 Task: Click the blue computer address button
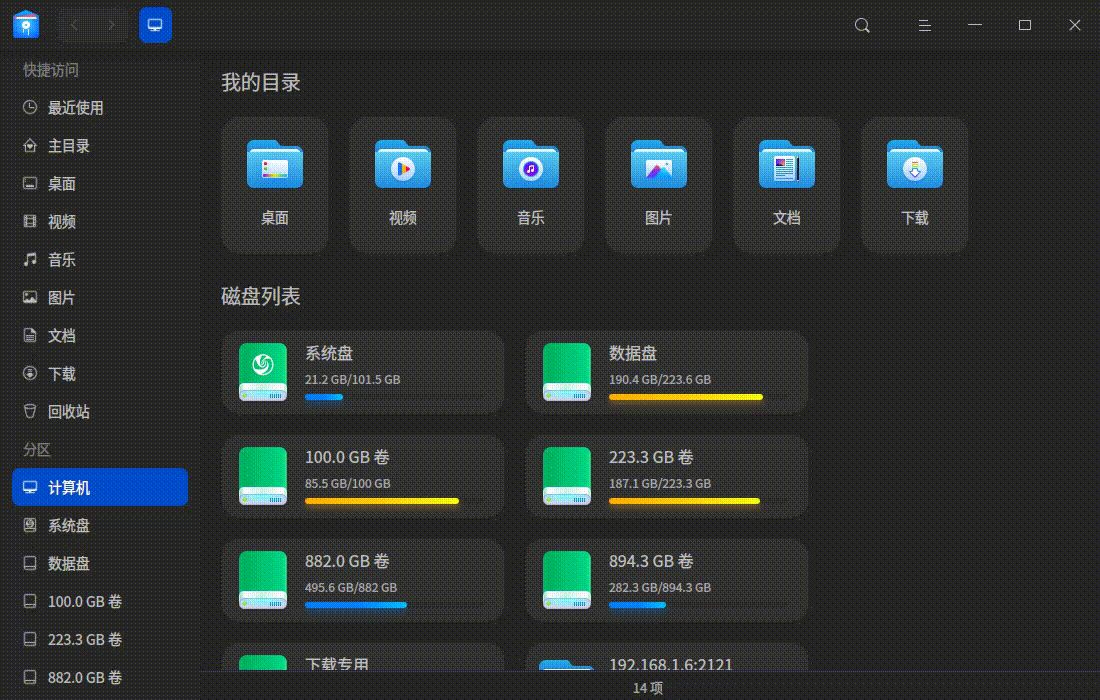coord(155,25)
